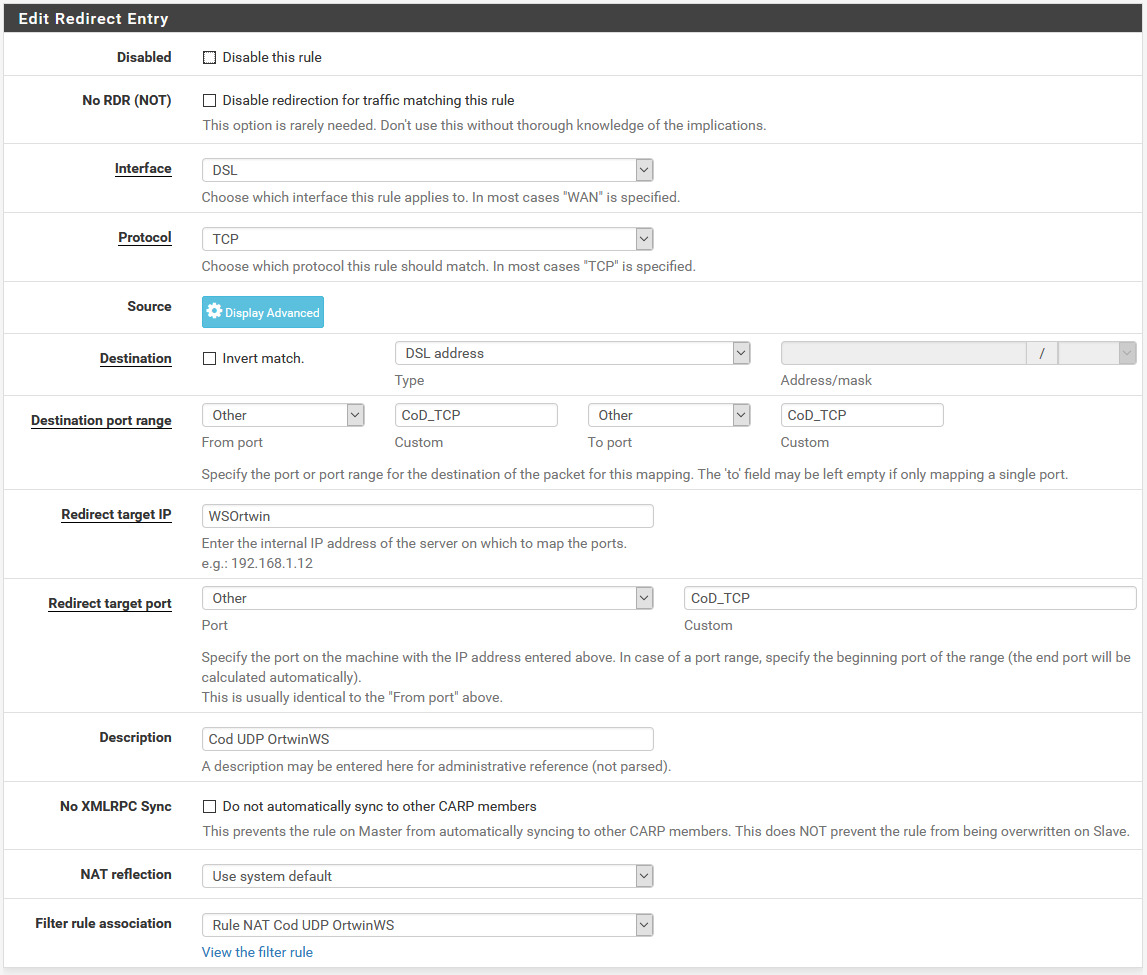Open the Interface dropdown showing DSL
The height and width of the screenshot is (975, 1147).
click(x=427, y=170)
